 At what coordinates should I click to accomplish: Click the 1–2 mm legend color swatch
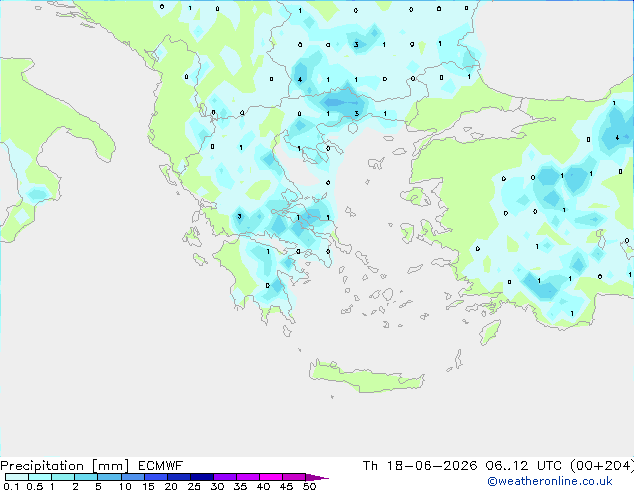pos(63,477)
